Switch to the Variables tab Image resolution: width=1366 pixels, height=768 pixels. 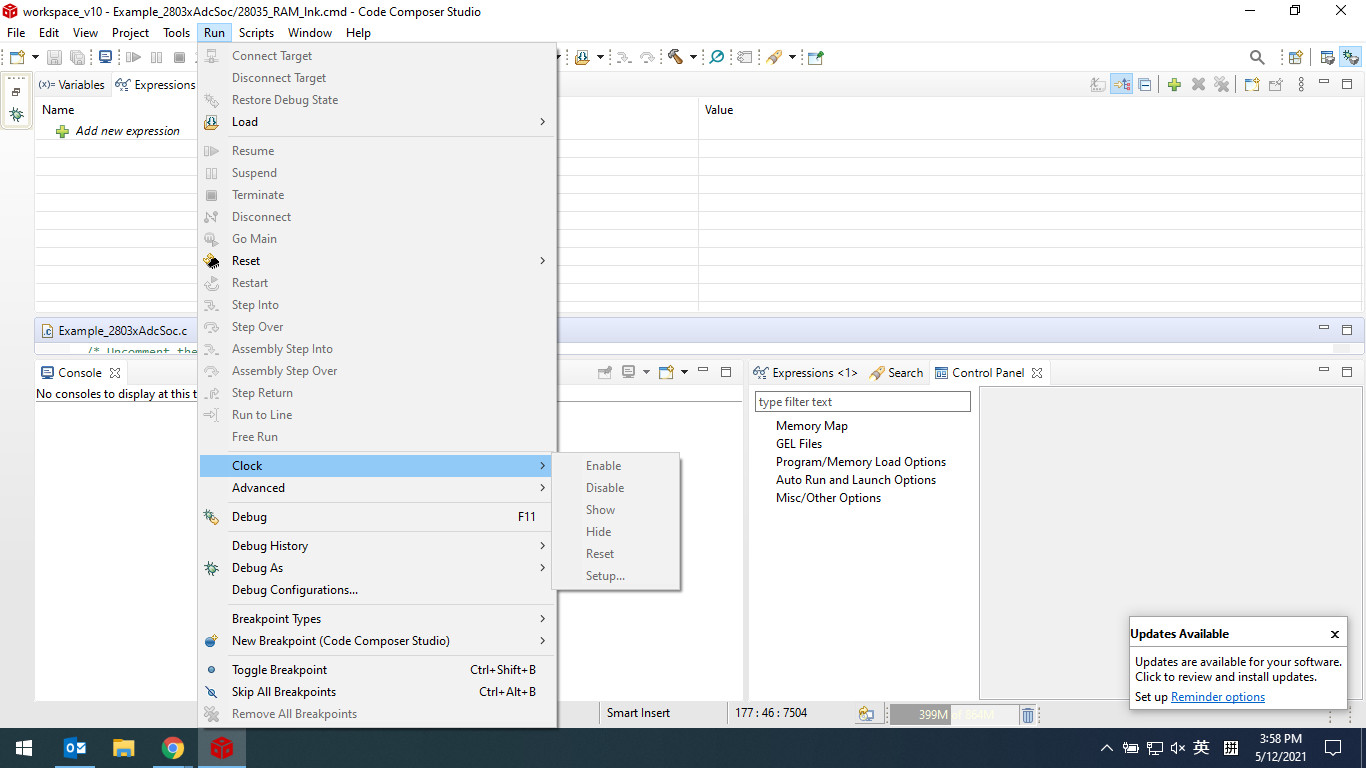[x=72, y=85]
